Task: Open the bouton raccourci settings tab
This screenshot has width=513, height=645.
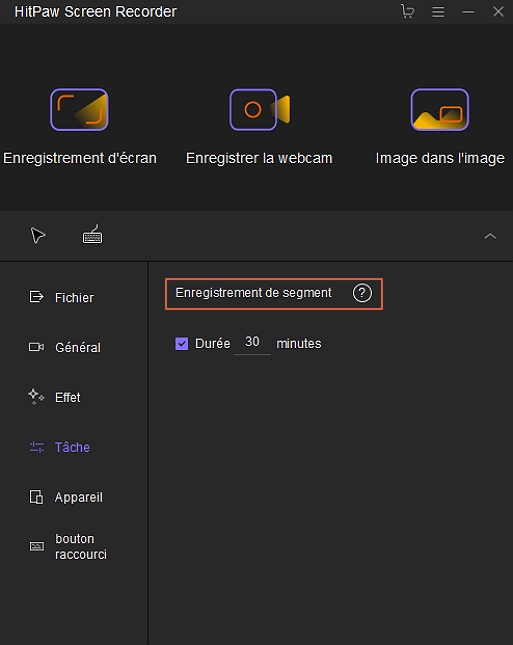Action: point(68,547)
